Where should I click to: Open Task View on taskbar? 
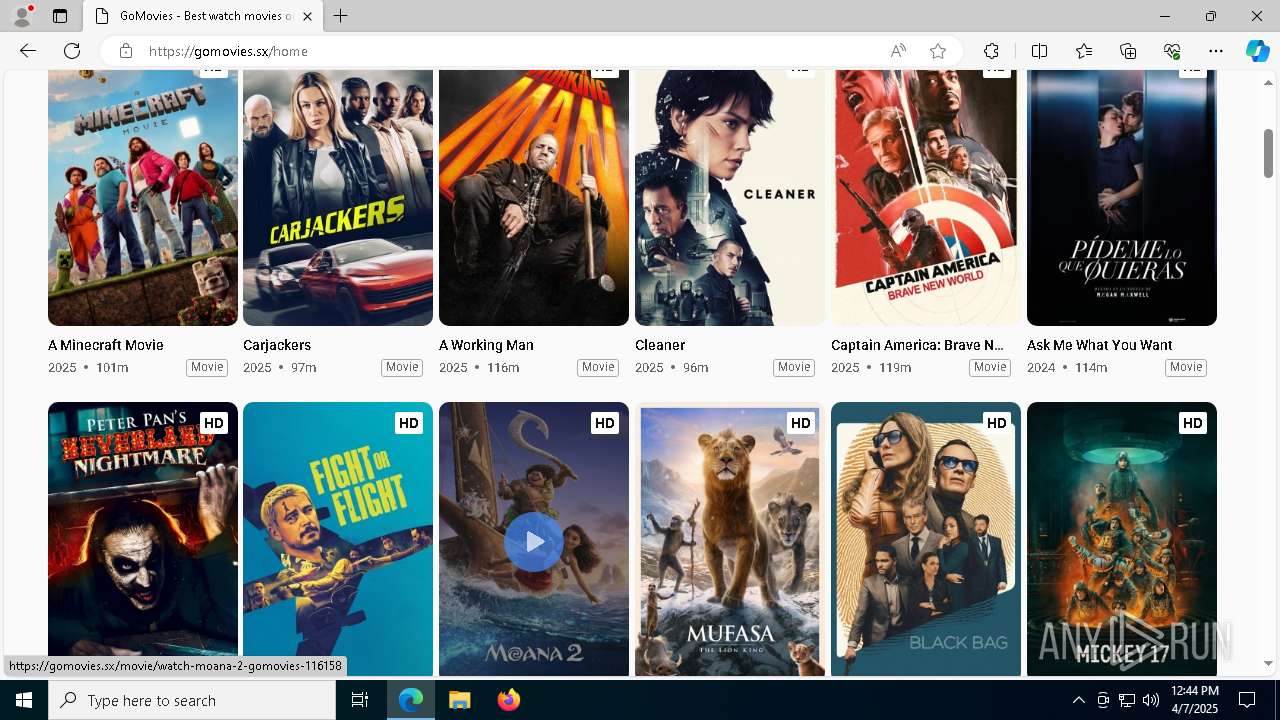tap(360, 700)
